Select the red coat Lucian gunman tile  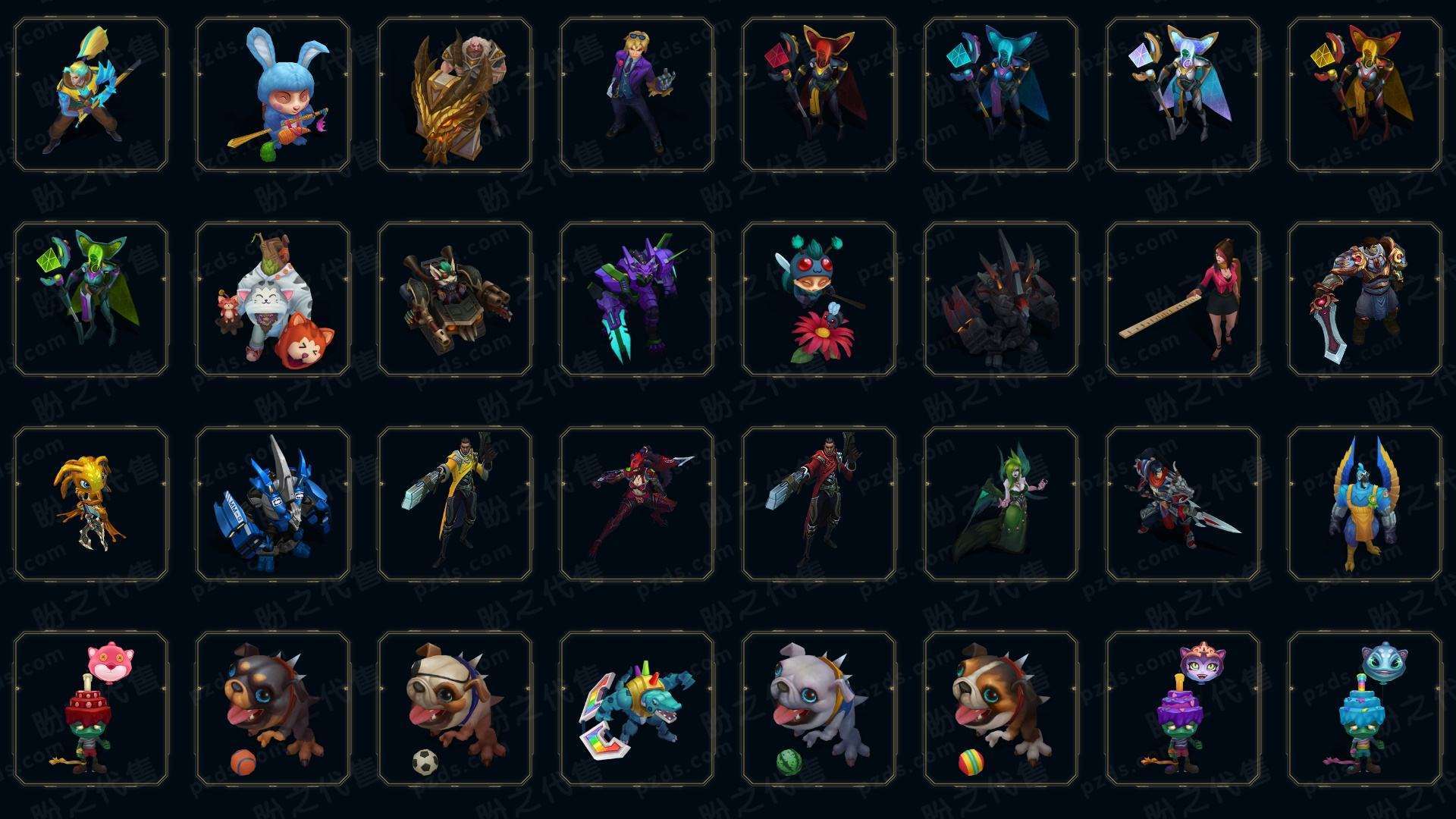click(x=819, y=504)
